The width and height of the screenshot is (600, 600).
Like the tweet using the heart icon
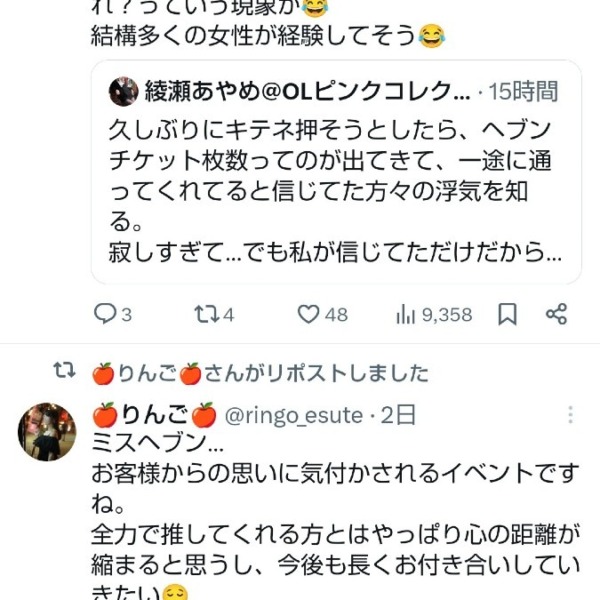(x=309, y=314)
